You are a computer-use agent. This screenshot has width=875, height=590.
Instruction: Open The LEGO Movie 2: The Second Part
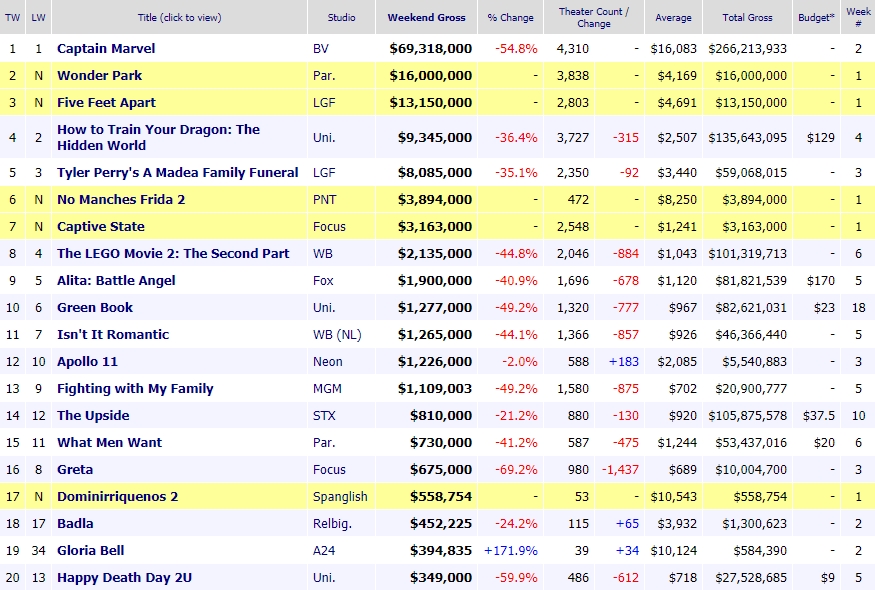(x=173, y=253)
